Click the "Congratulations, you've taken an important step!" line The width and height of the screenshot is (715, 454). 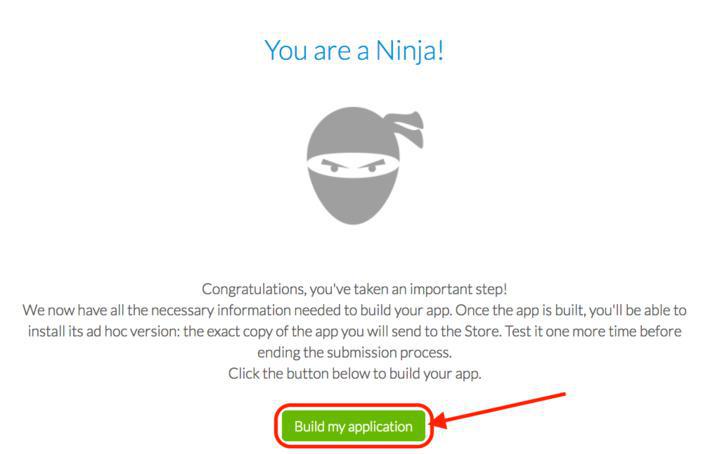coord(356,289)
